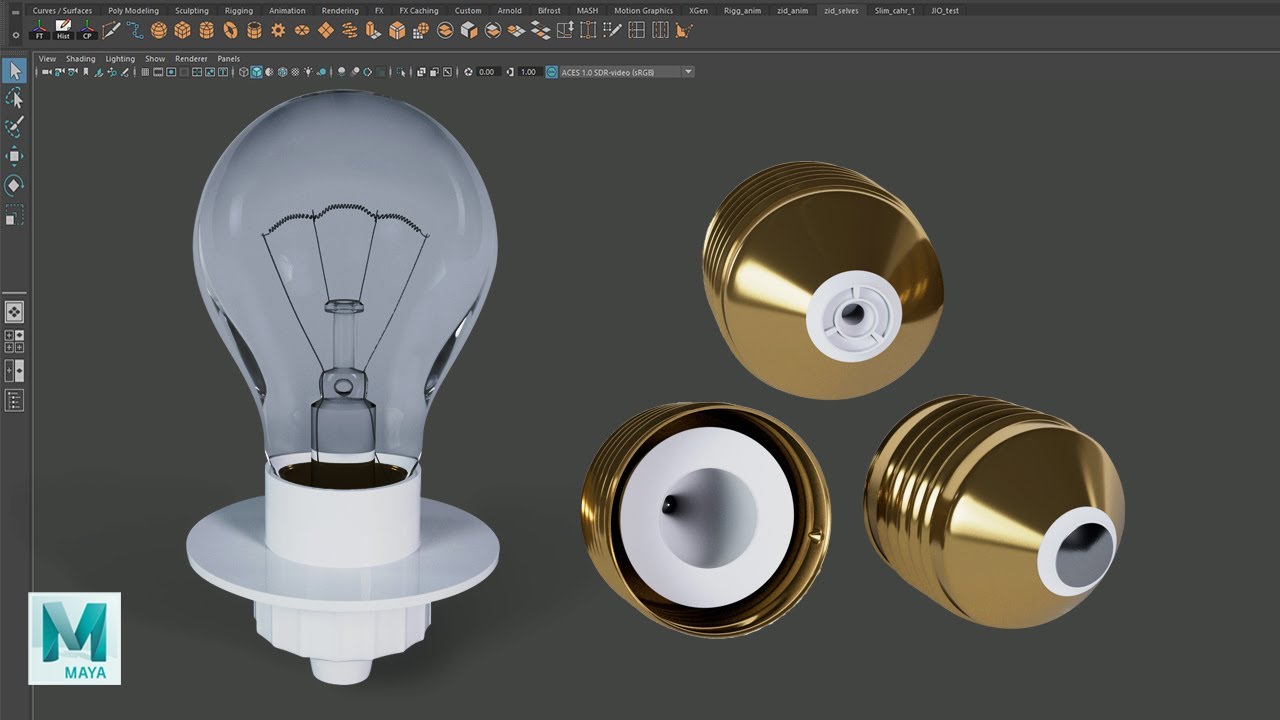This screenshot has height=720, width=1280.
Task: Open ACES 1.0 SDR-video view transform dropdown
Action: click(627, 72)
